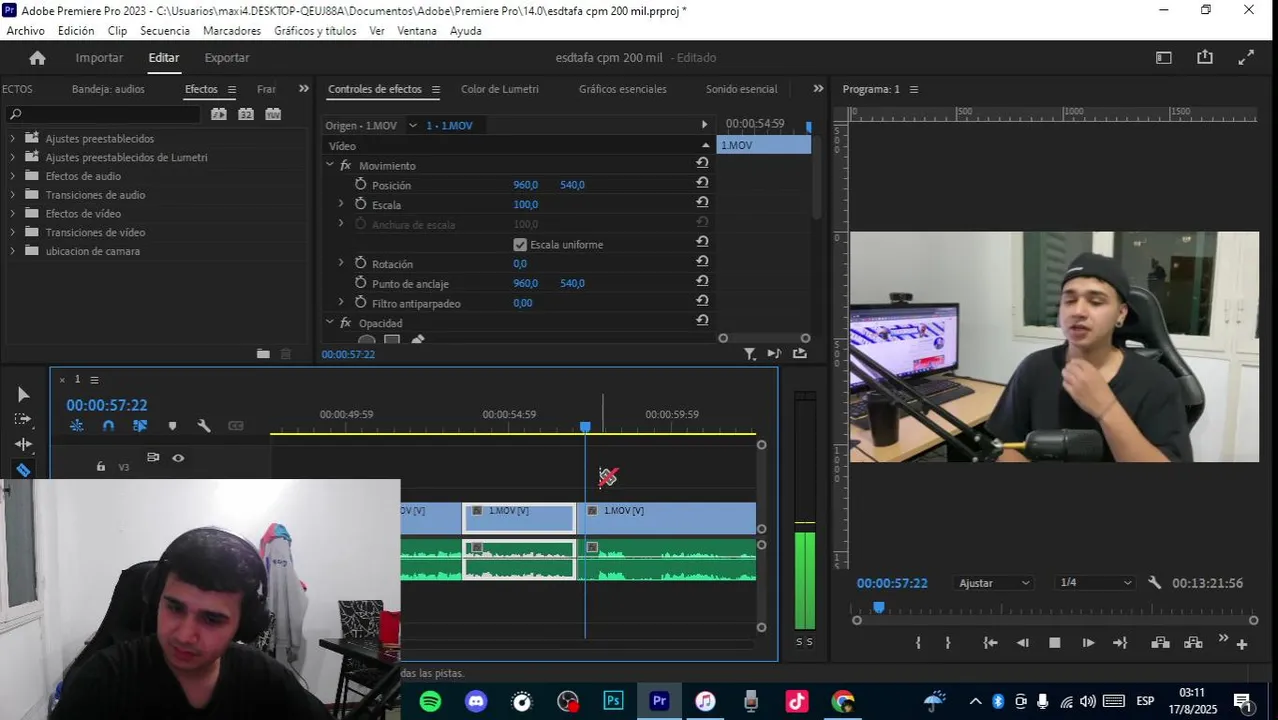
Task: Maximize video output fullscreen icon
Action: pyautogui.click(x=1246, y=58)
